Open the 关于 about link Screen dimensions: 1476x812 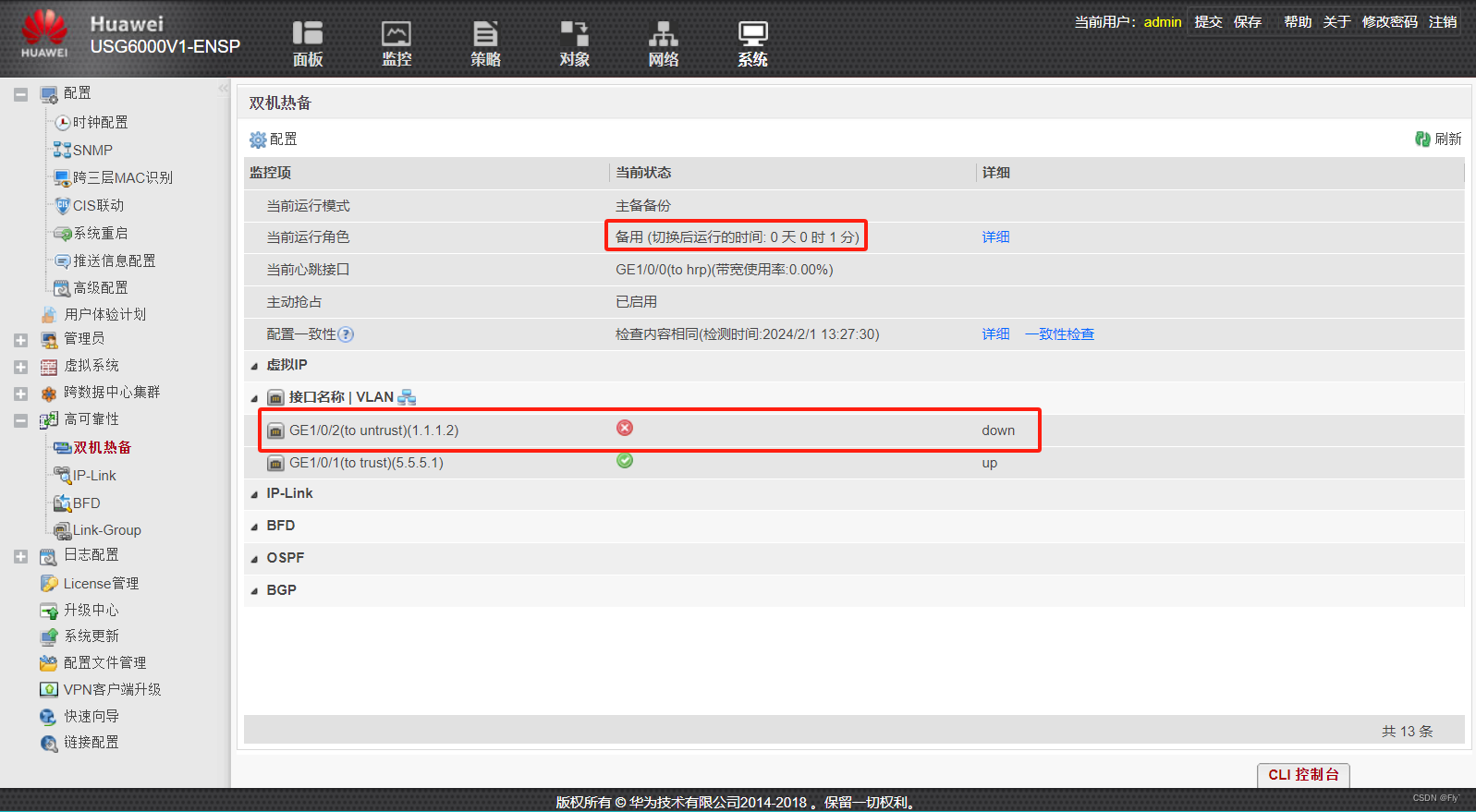click(1336, 21)
